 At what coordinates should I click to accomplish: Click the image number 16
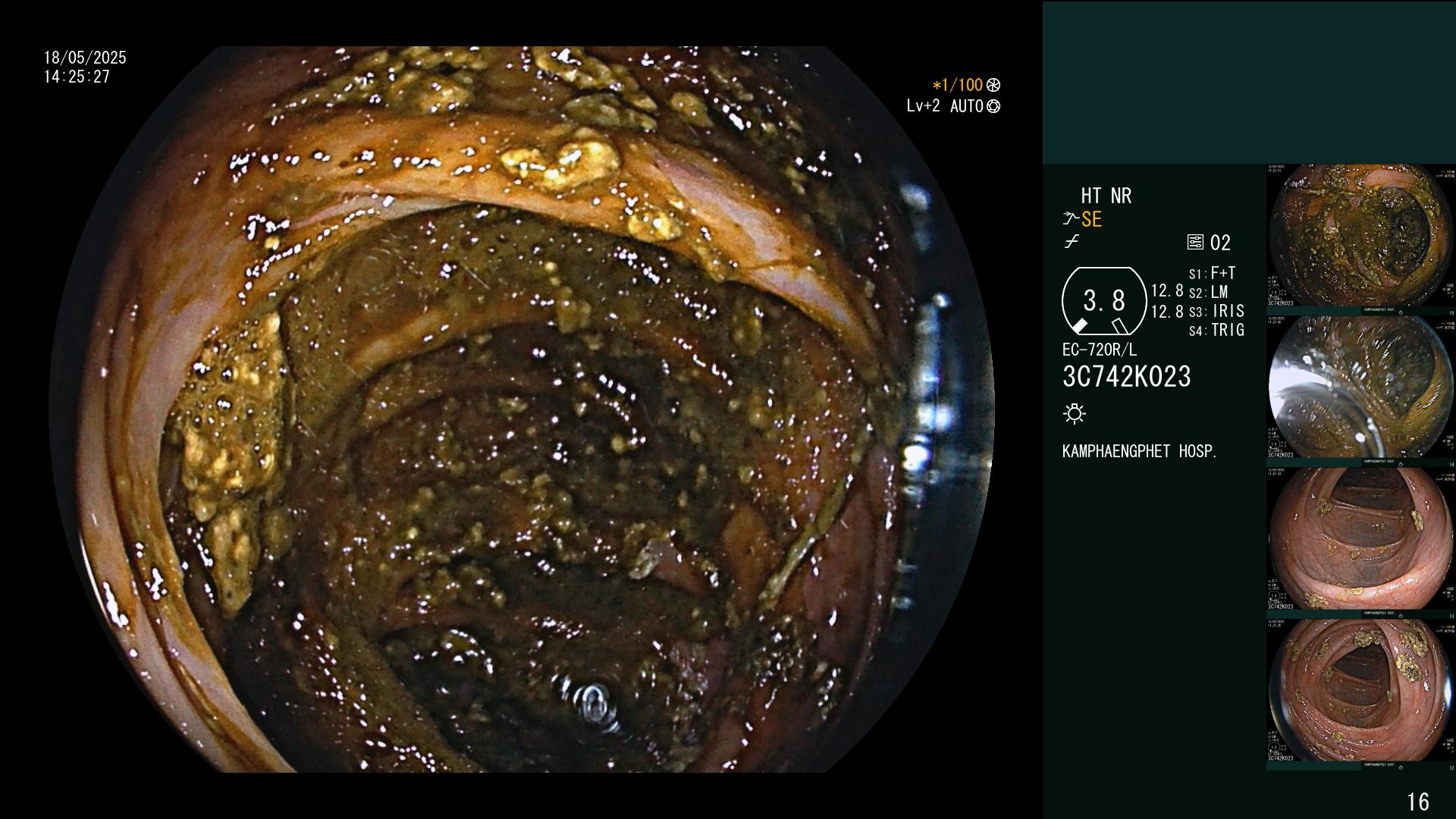click(x=1418, y=802)
